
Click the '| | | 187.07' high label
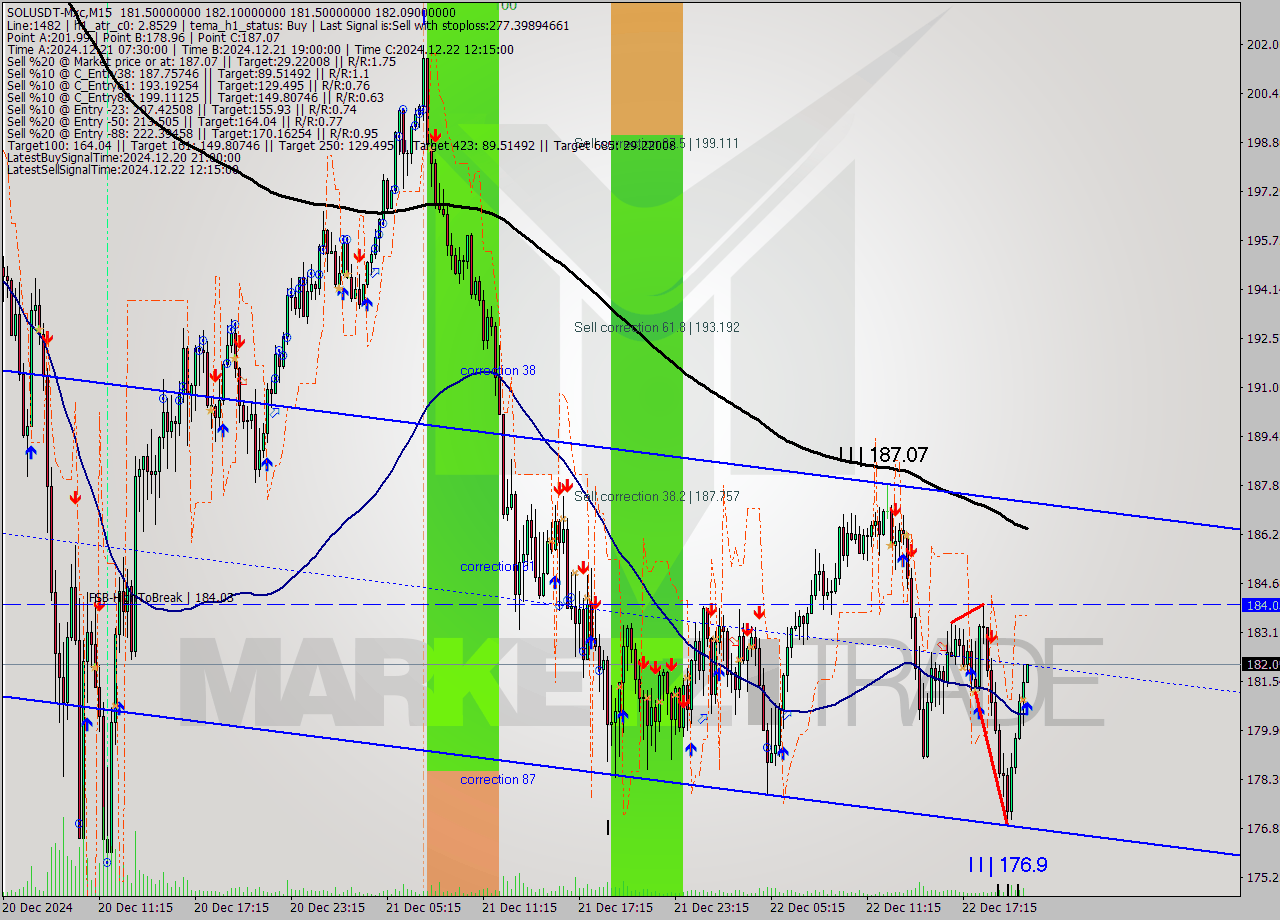(x=883, y=455)
